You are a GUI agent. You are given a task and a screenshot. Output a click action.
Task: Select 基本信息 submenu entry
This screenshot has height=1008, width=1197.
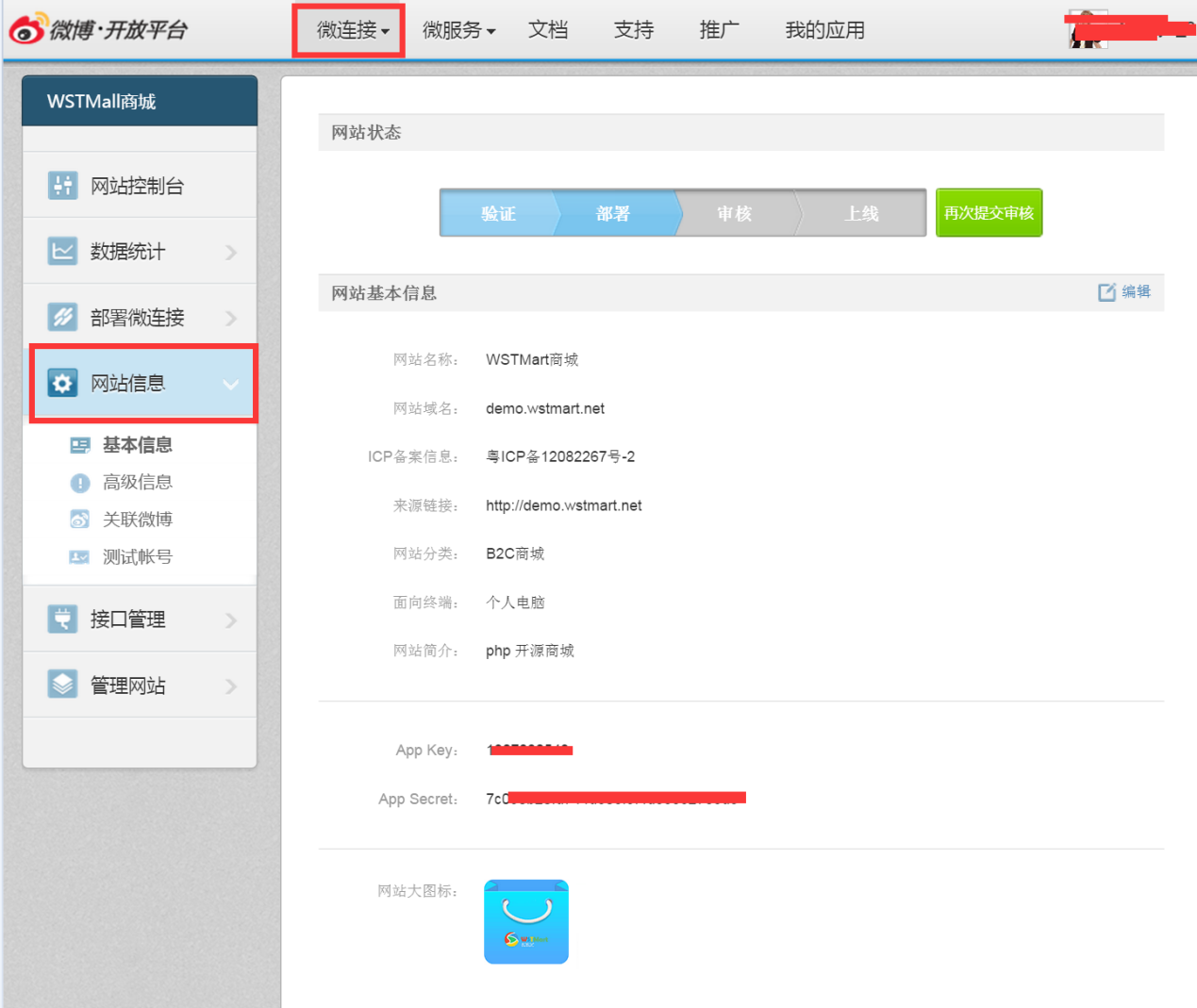tap(138, 445)
